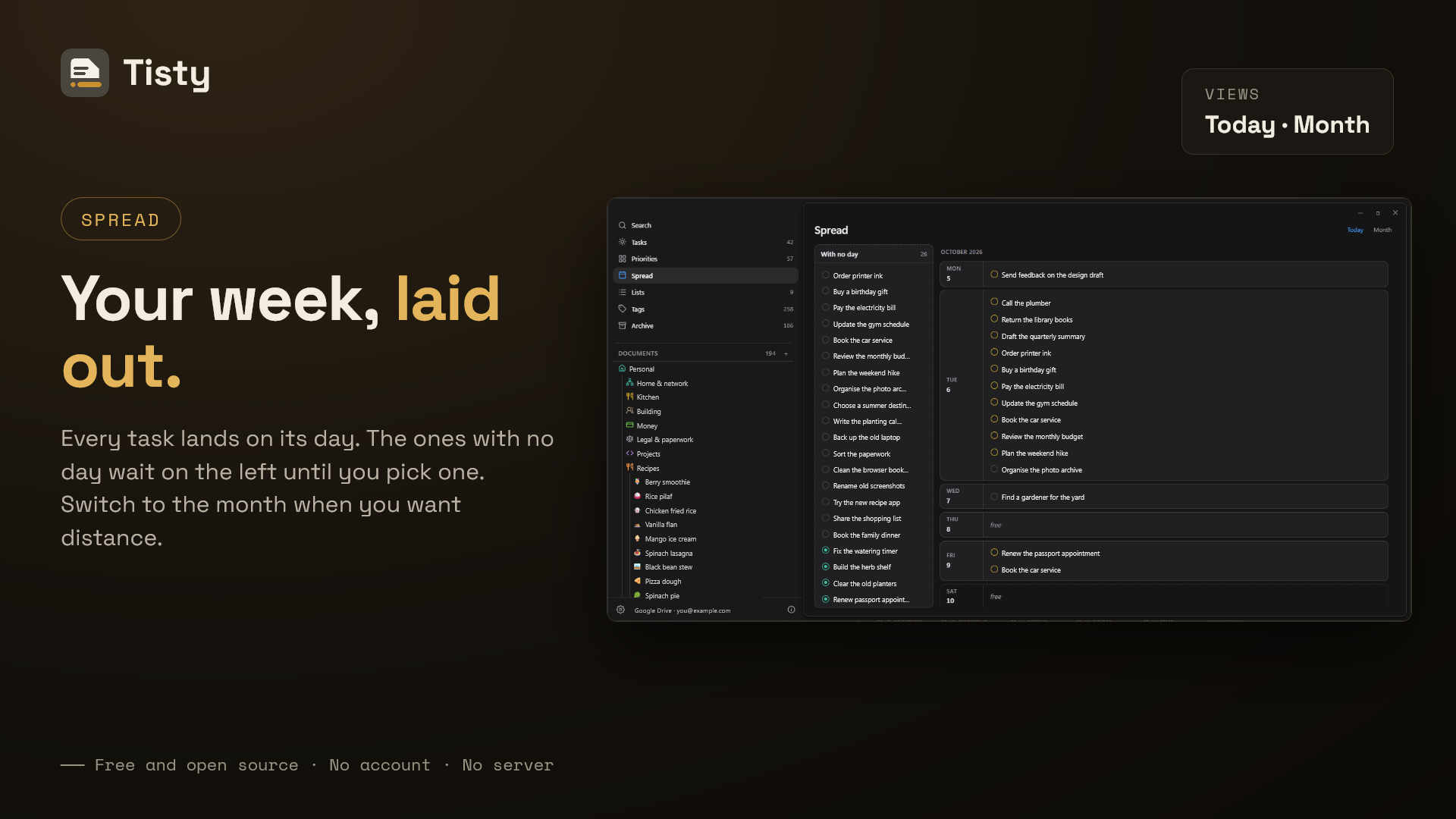
Task: Check Find a gardener for the yard
Action: 993,497
